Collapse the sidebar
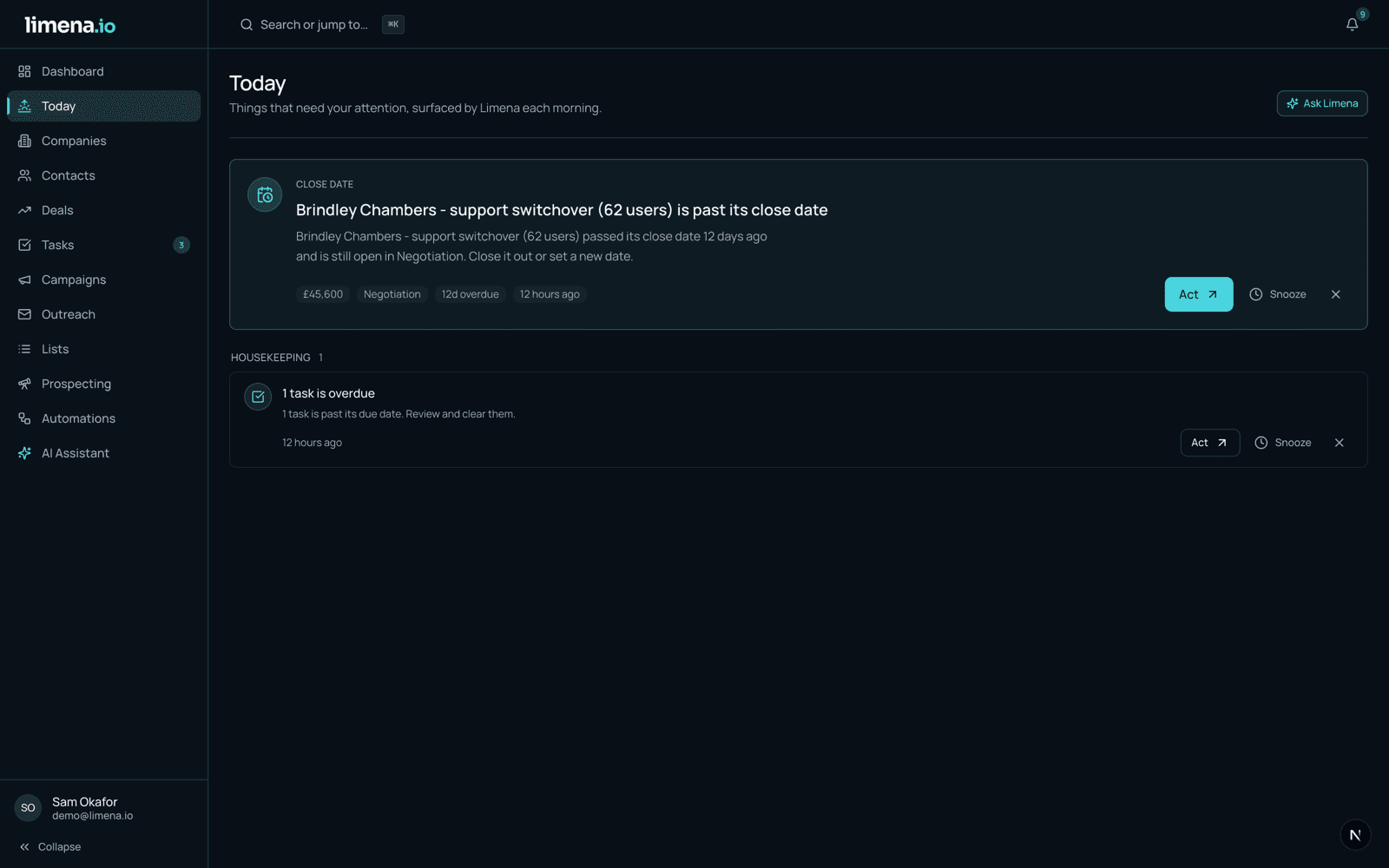Viewport: 1389px width, 868px height. (50, 847)
